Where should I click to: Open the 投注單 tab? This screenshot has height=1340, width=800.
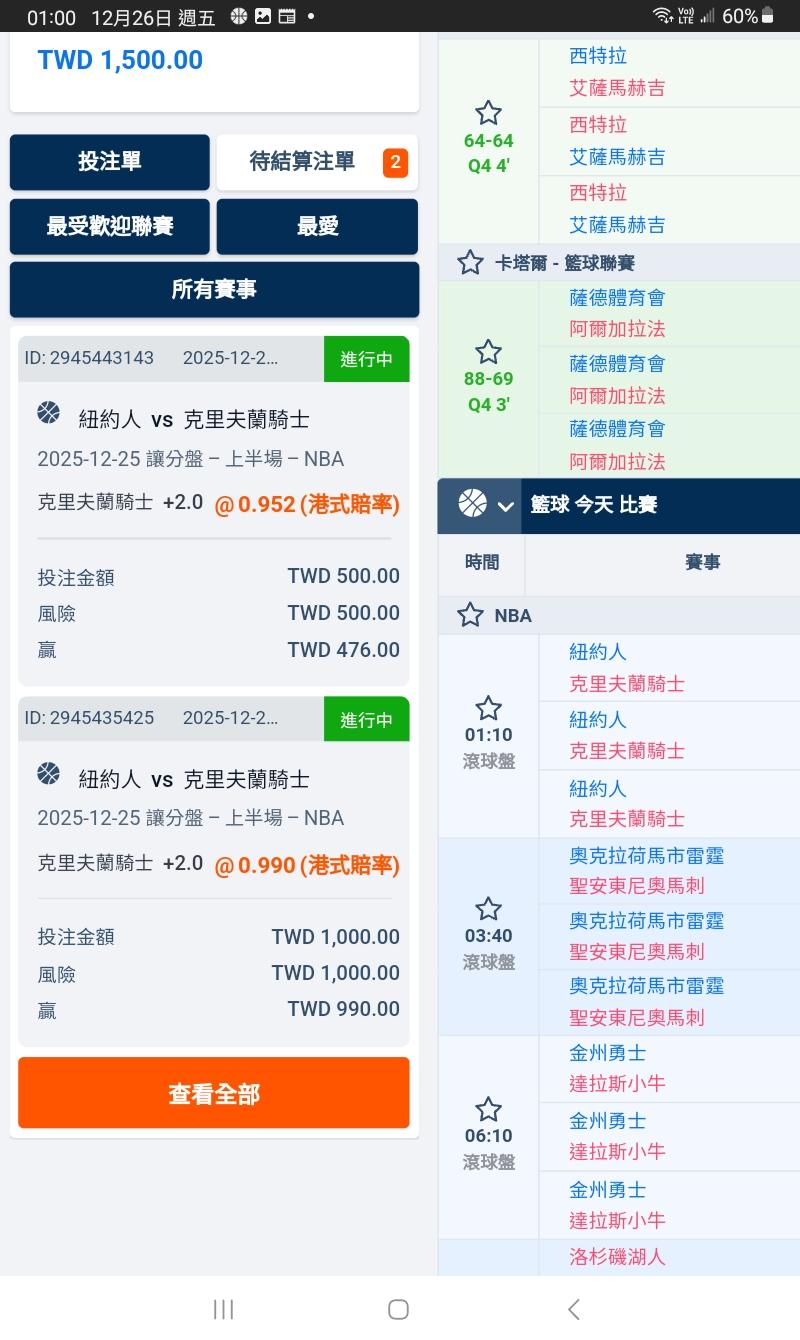point(110,162)
